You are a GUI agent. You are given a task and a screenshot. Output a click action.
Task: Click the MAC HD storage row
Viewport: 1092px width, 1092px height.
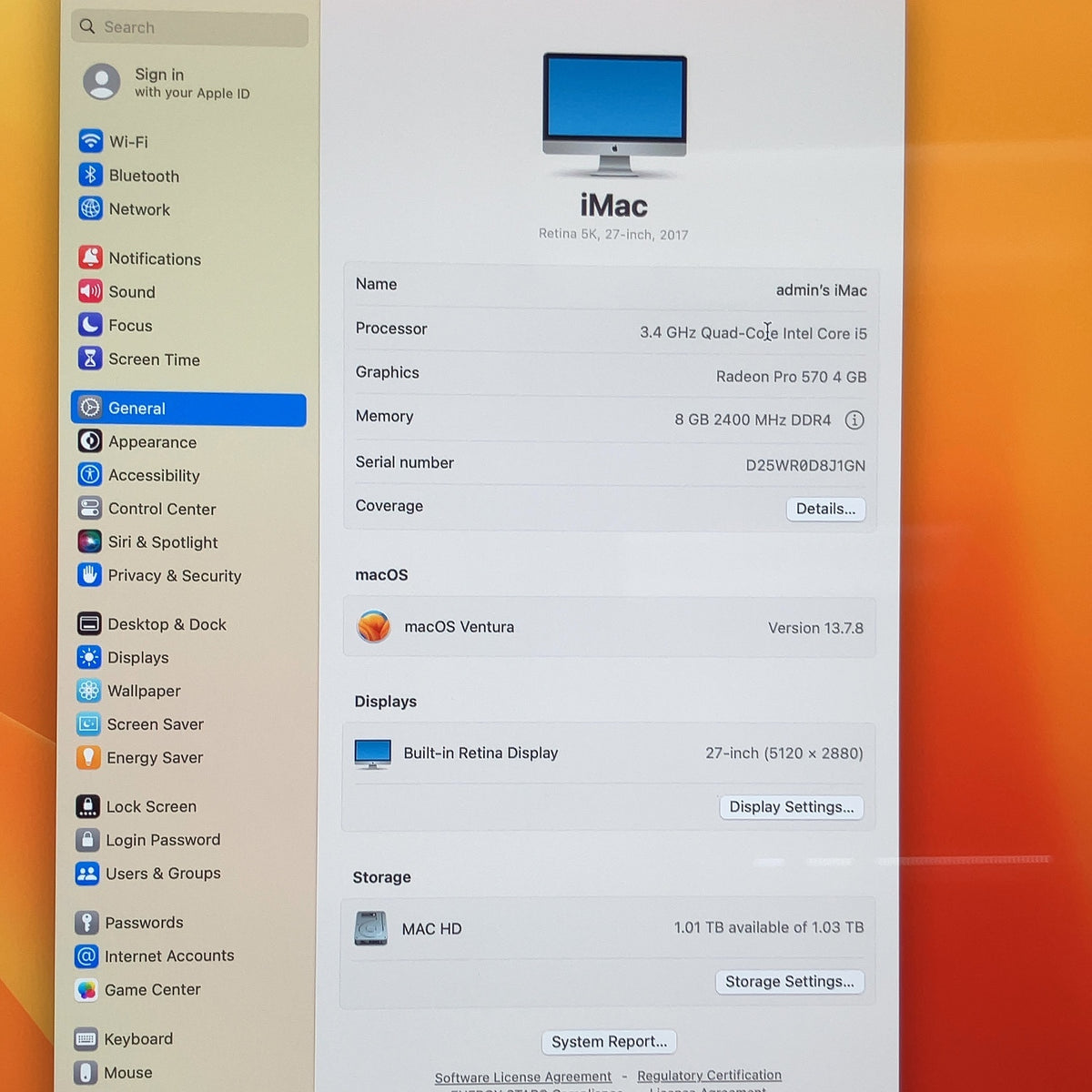coord(608,928)
